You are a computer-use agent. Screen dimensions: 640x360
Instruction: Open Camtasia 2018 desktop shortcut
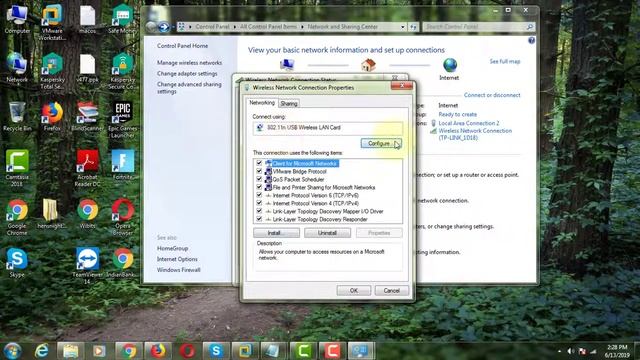[x=17, y=168]
